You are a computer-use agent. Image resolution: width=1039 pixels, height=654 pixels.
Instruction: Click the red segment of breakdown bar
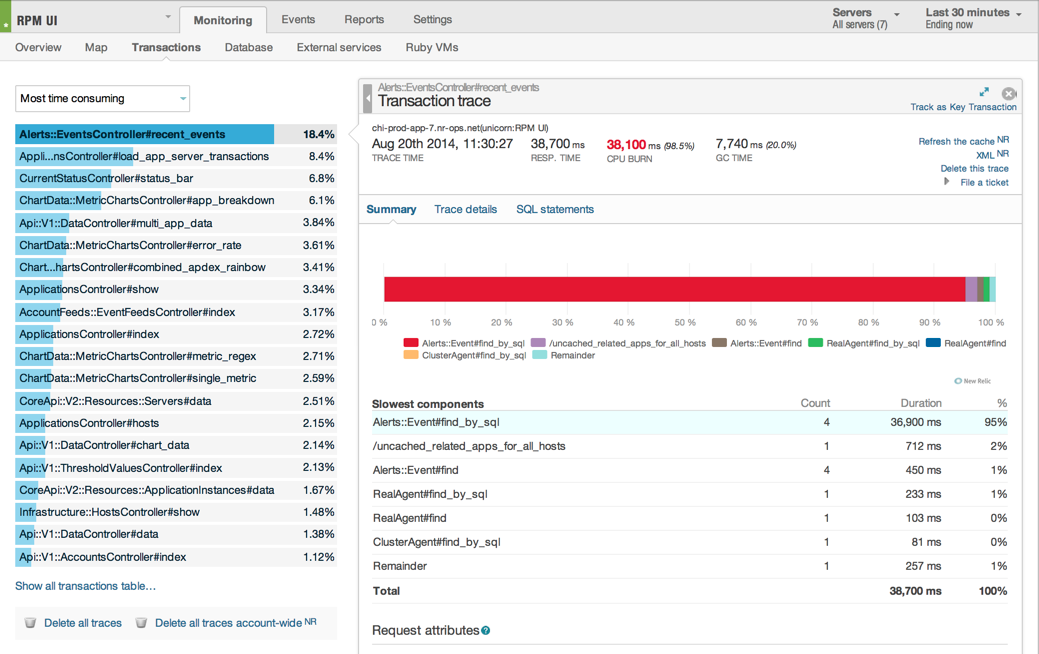tap(675, 290)
